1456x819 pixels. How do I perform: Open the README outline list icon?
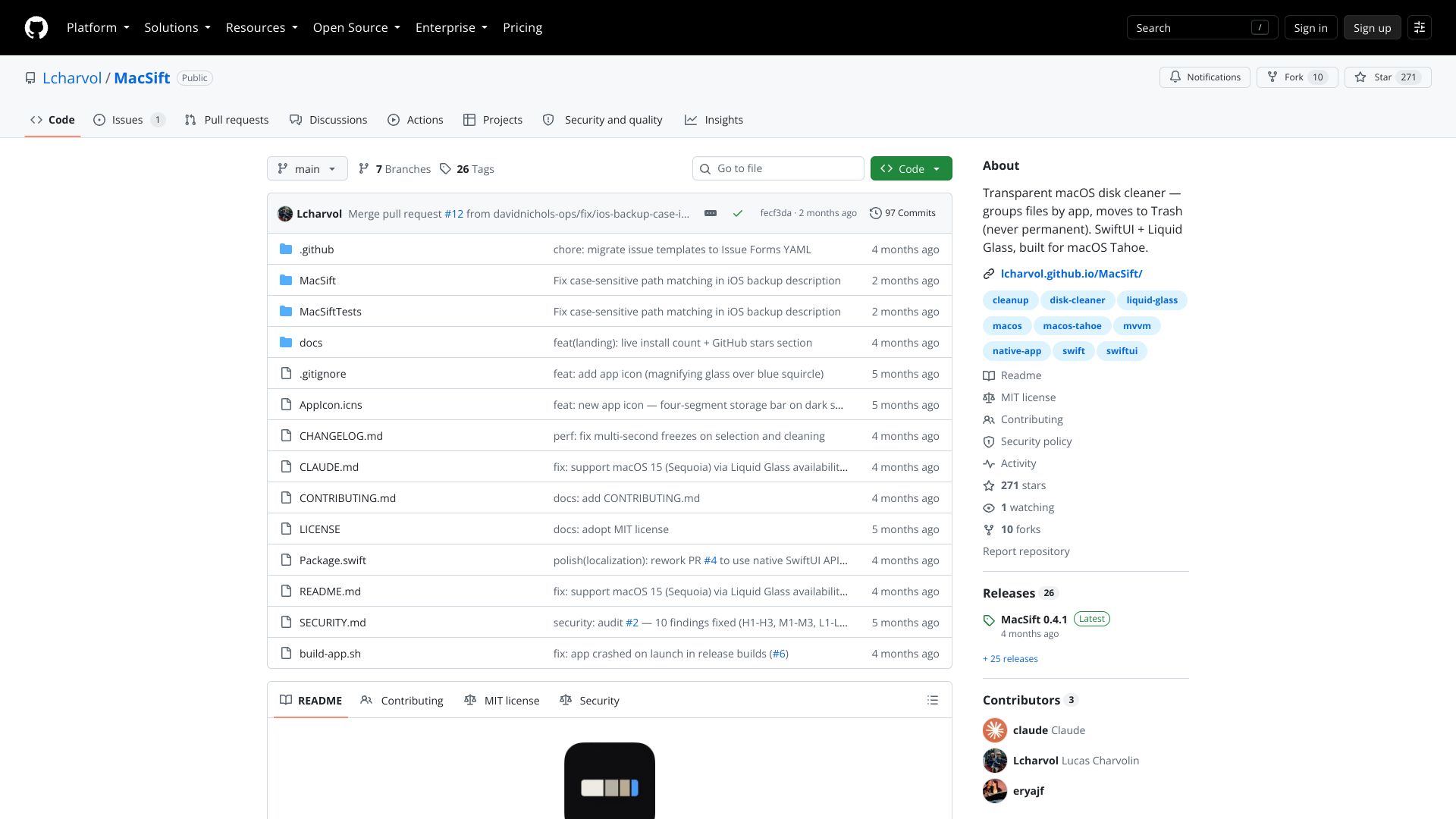[x=933, y=700]
